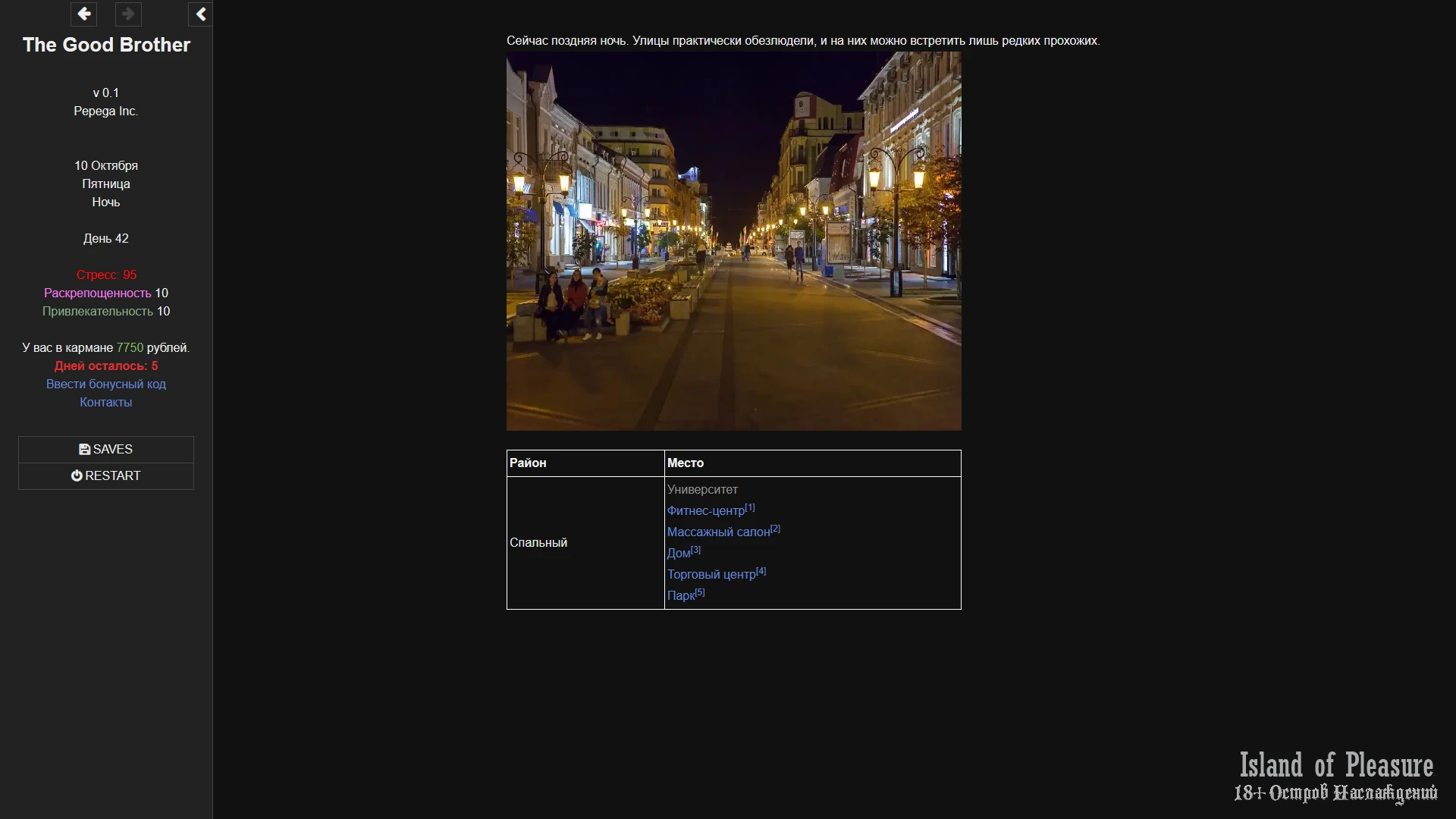
Task: Click the 'Район' column header
Action: click(x=528, y=463)
